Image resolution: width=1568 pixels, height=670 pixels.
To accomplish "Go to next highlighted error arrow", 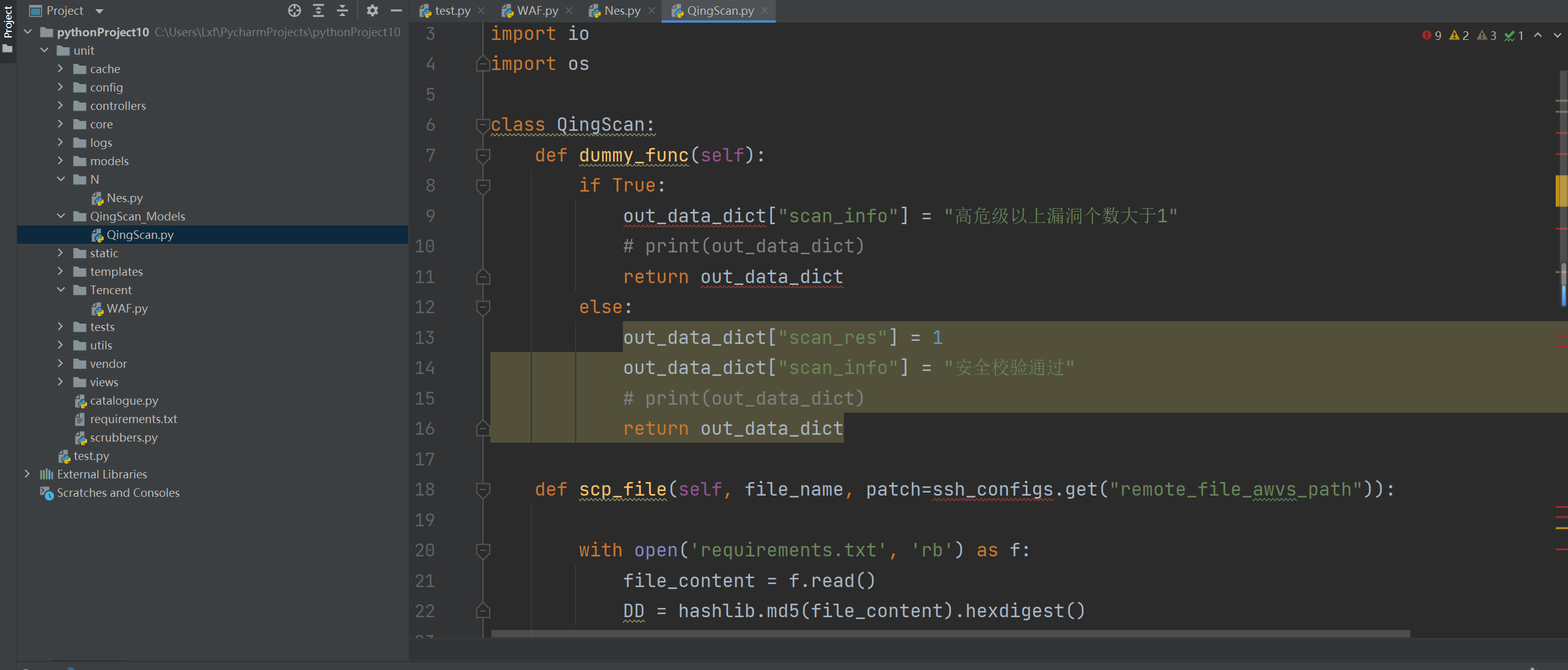I will pyautogui.click(x=1558, y=35).
